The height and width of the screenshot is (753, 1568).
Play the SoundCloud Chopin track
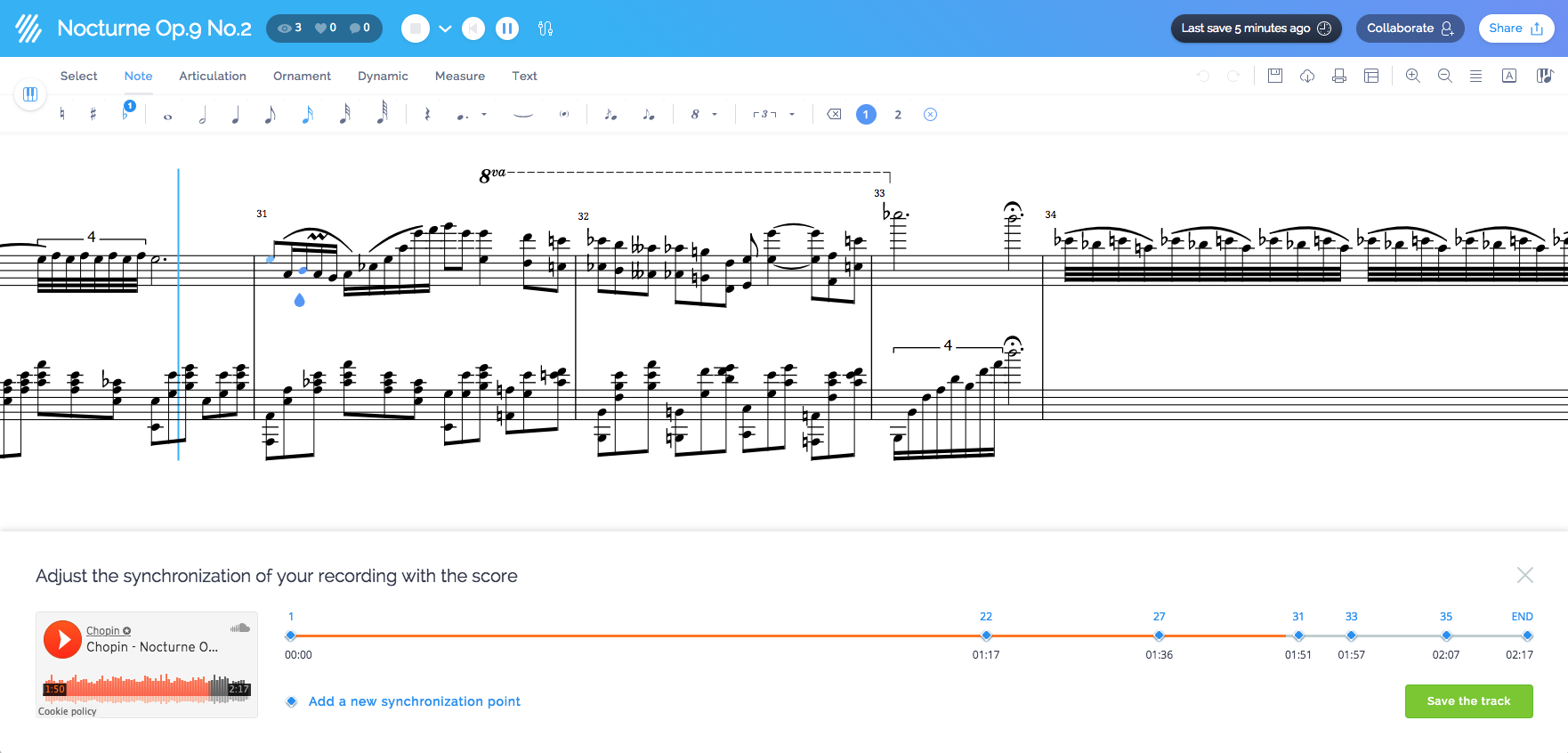coord(62,639)
